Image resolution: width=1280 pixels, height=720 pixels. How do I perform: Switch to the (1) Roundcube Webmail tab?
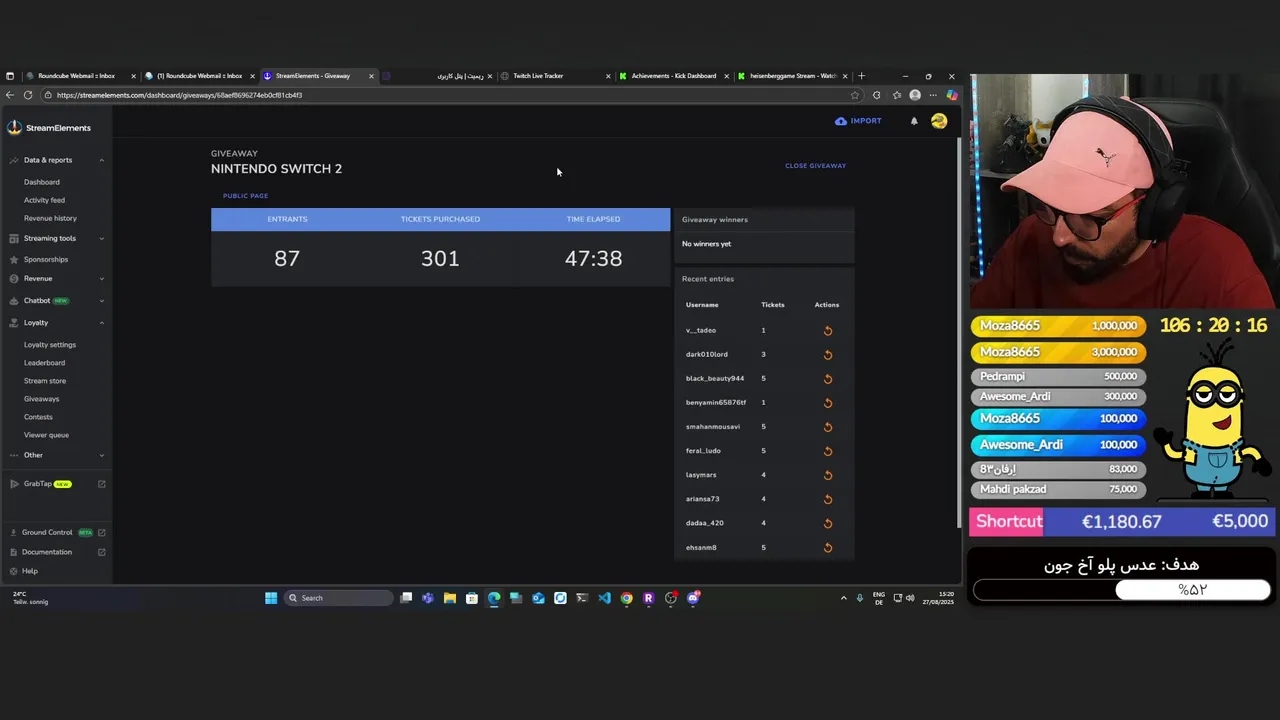point(199,76)
